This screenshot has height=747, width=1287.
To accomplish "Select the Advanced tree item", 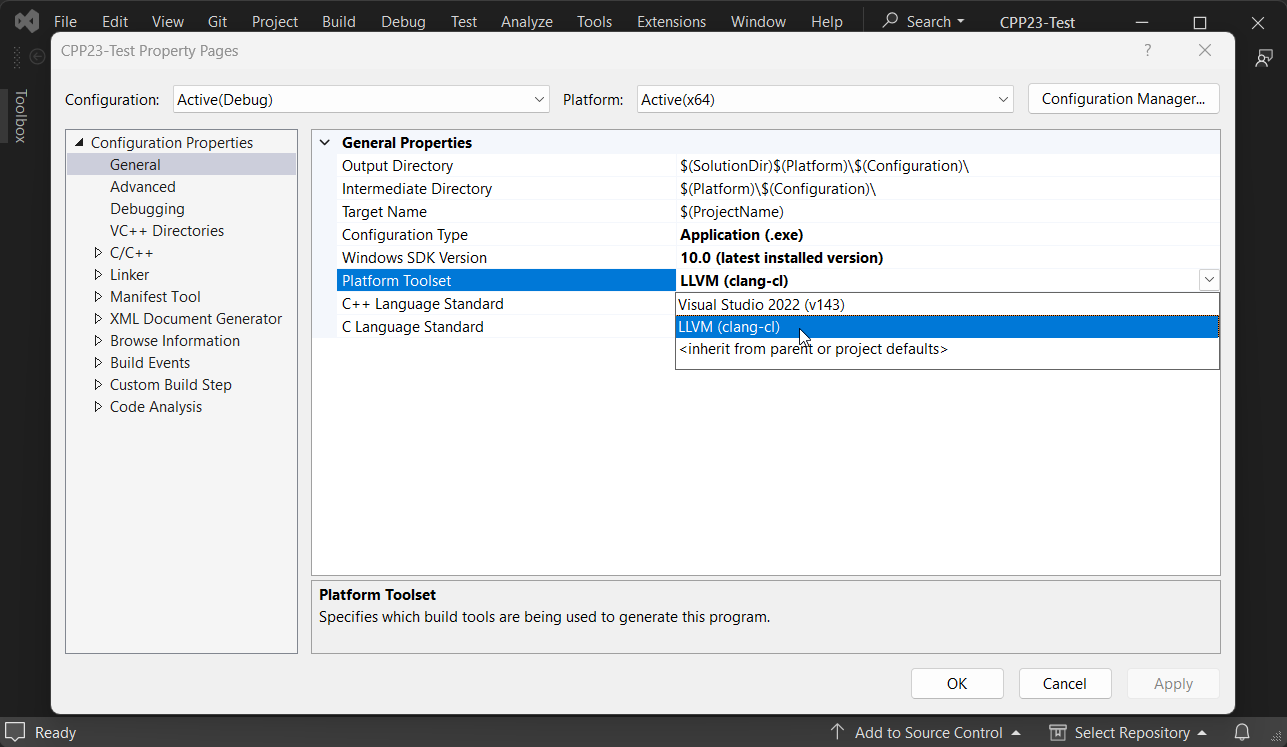I will coord(143,187).
